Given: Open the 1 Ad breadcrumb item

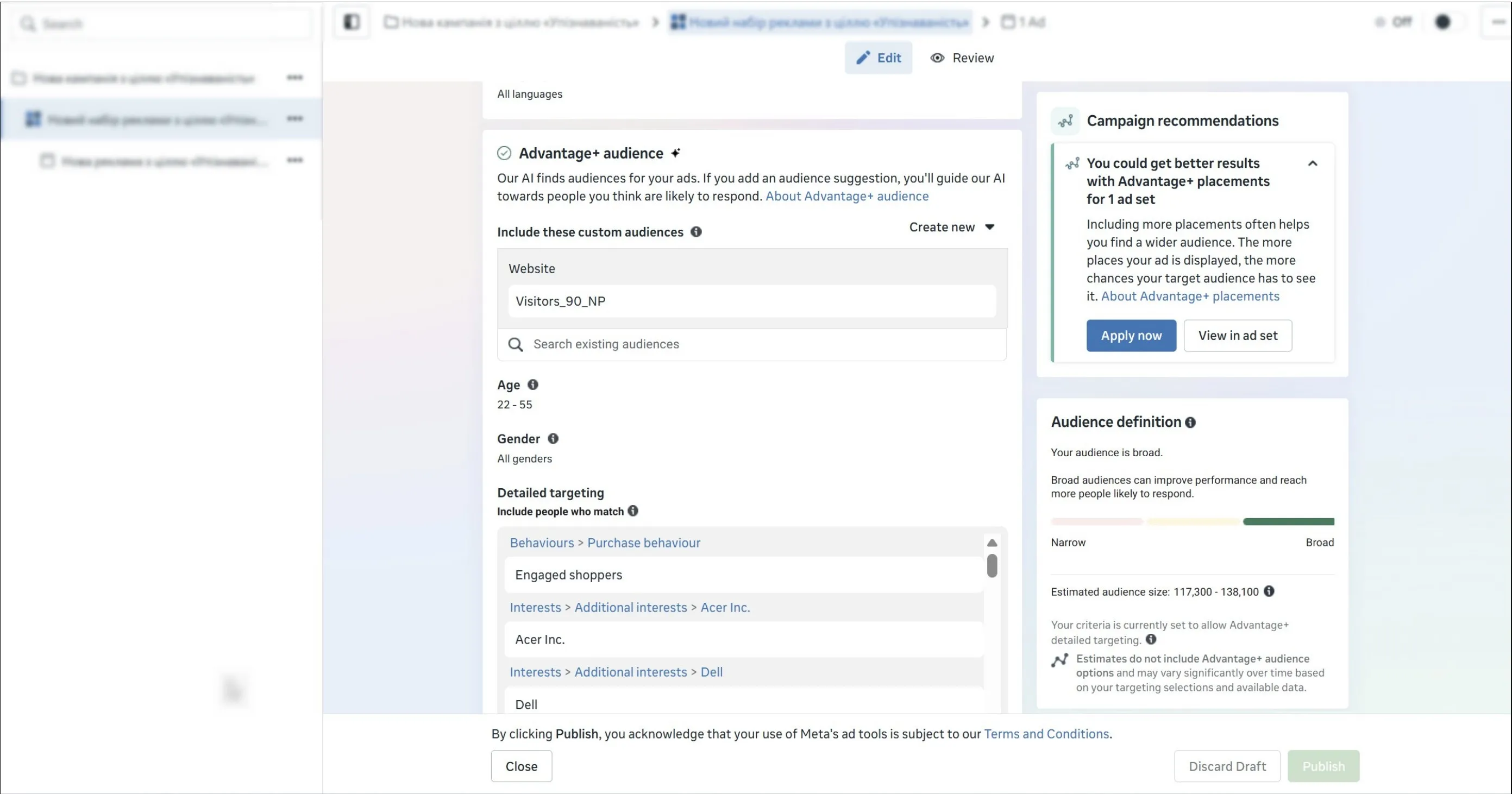Looking at the screenshot, I should pos(1024,22).
